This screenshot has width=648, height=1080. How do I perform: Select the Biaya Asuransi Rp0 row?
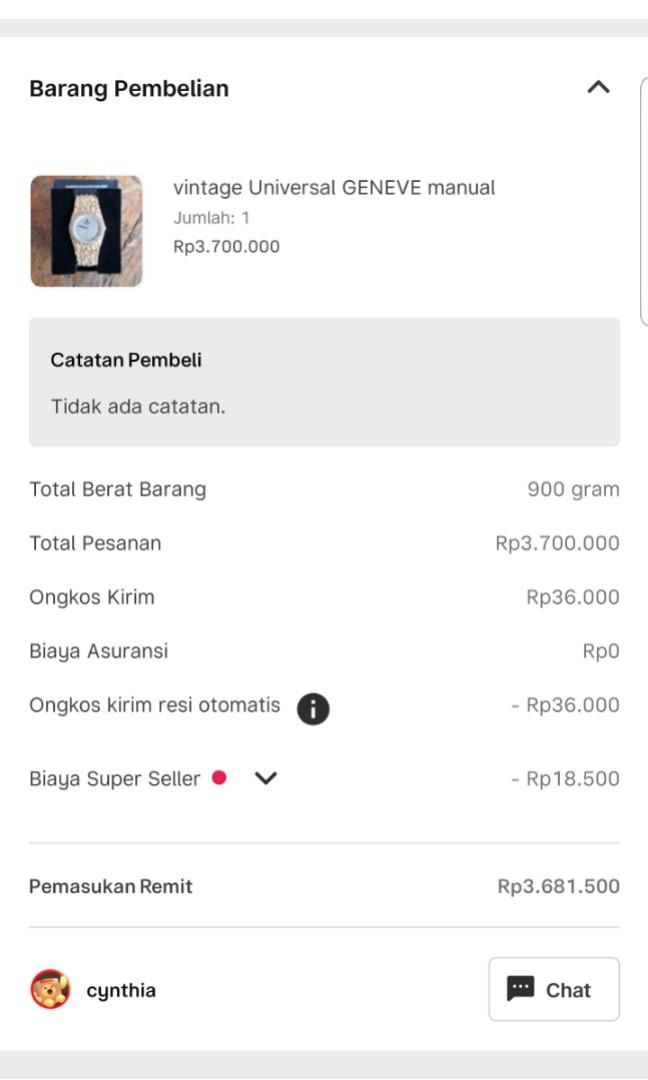point(324,650)
